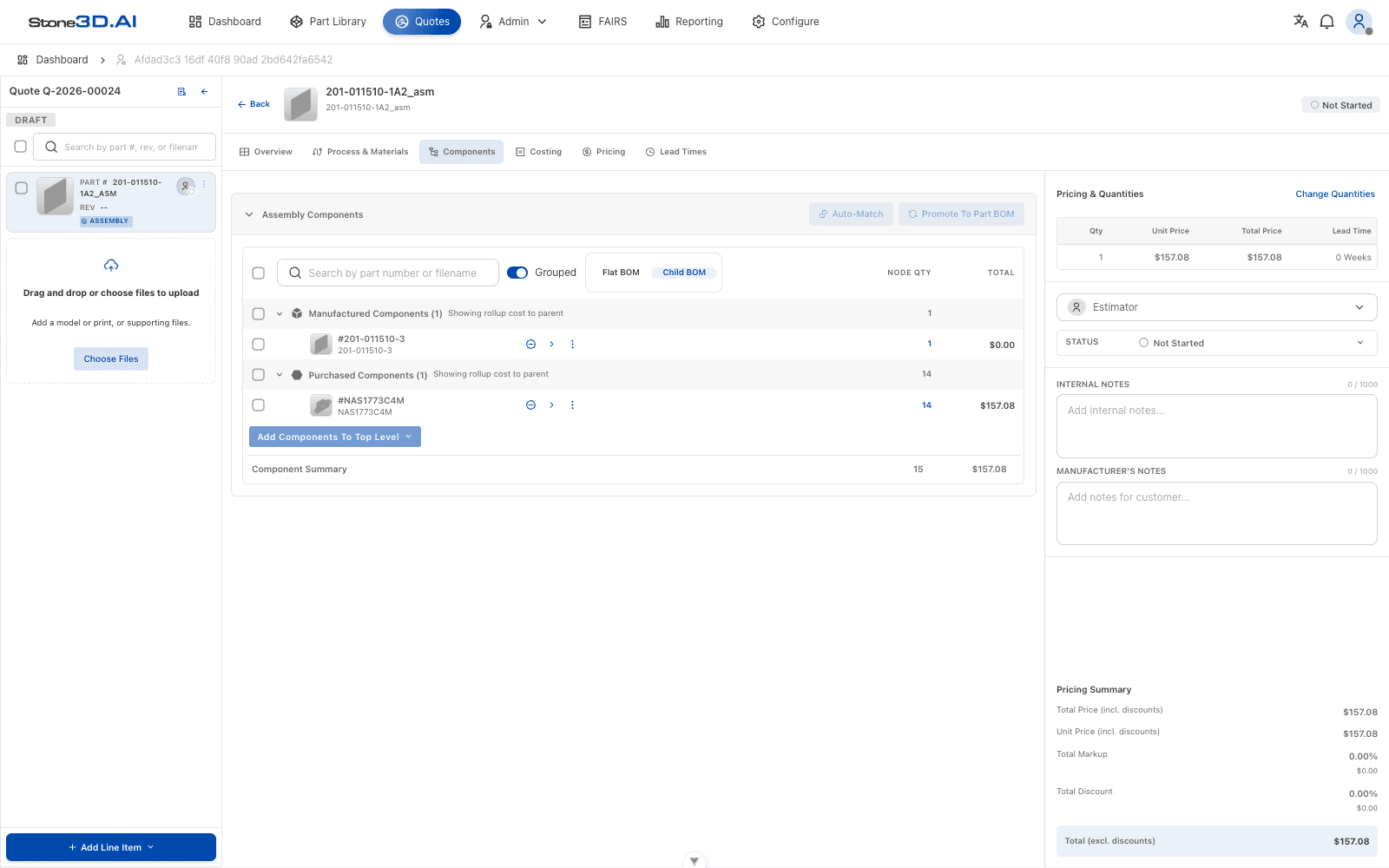Open the user profile avatar
The image size is (1389, 868).
tap(1359, 22)
